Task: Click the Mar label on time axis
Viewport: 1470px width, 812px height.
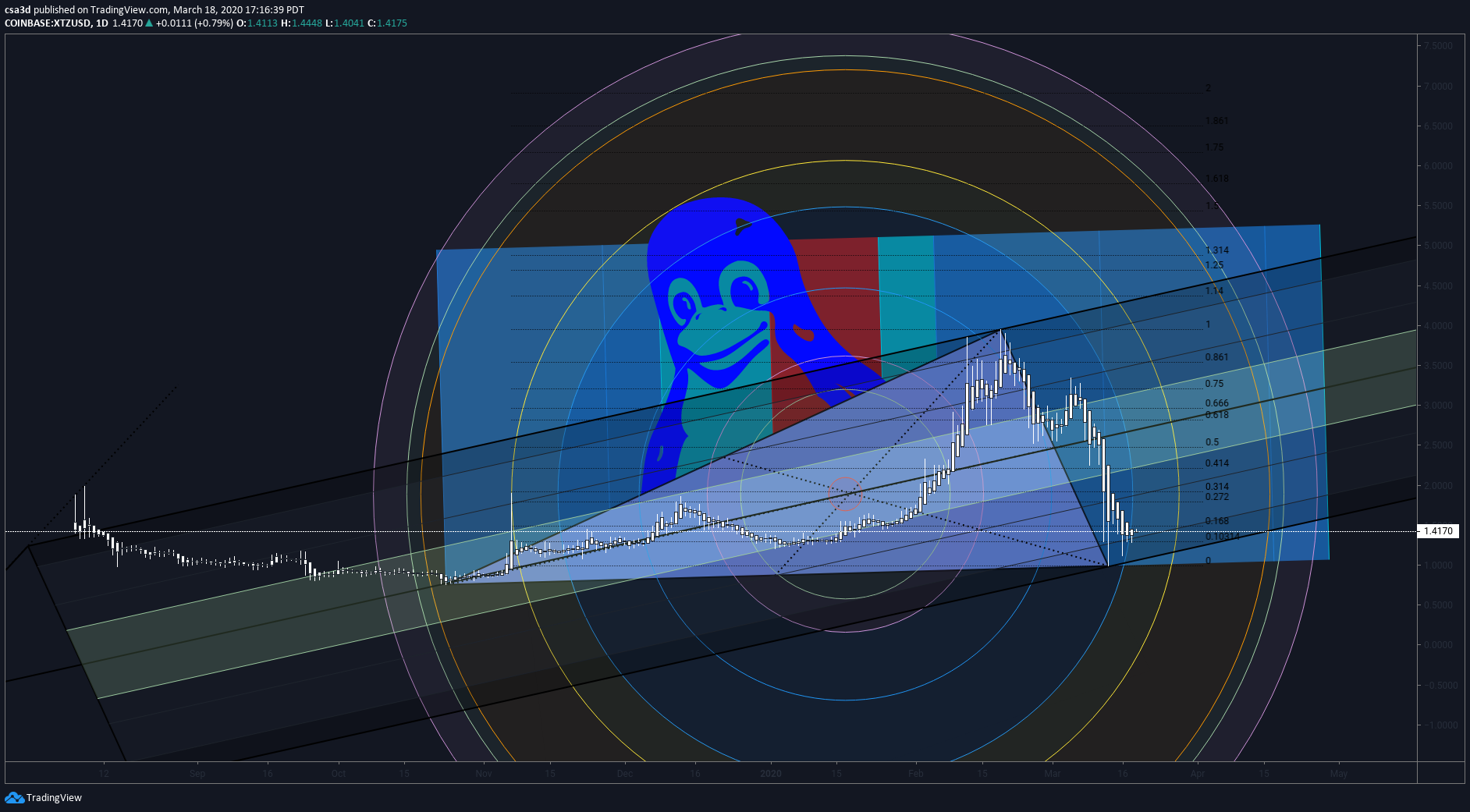Action: (x=1053, y=773)
